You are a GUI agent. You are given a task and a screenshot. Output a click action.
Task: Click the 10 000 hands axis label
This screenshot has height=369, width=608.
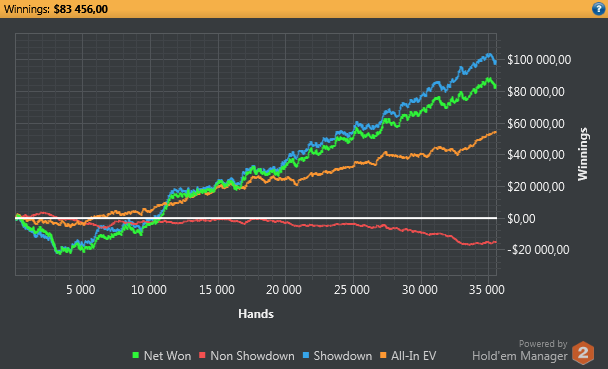pyautogui.click(x=149, y=290)
